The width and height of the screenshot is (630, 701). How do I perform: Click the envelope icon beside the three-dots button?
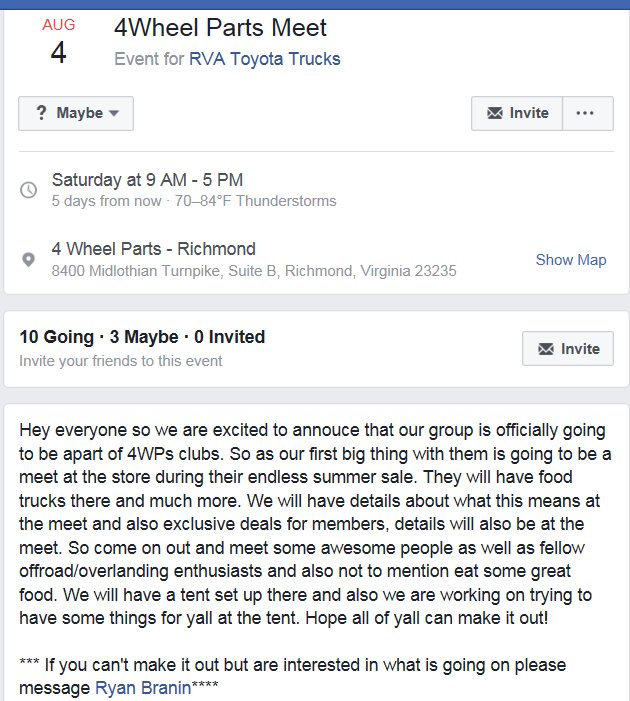[495, 113]
